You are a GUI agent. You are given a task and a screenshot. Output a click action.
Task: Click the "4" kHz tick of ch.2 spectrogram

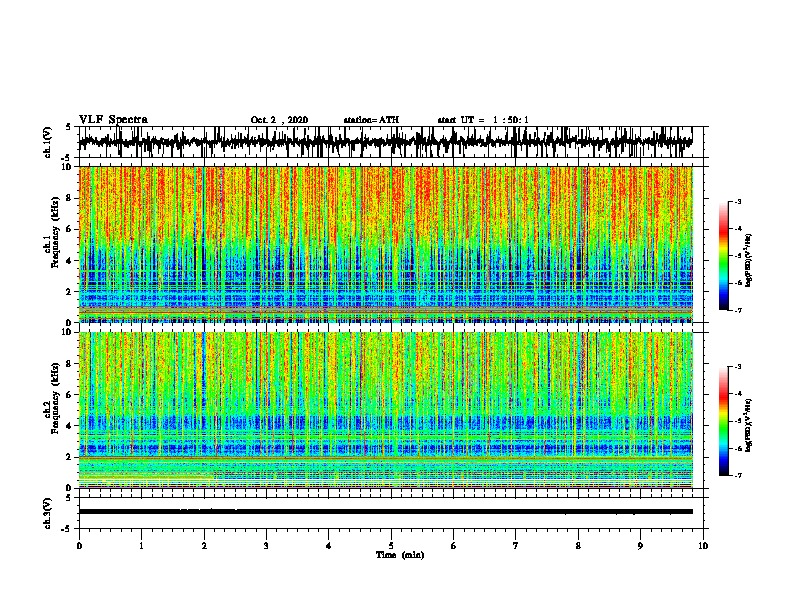pyautogui.click(x=70, y=426)
